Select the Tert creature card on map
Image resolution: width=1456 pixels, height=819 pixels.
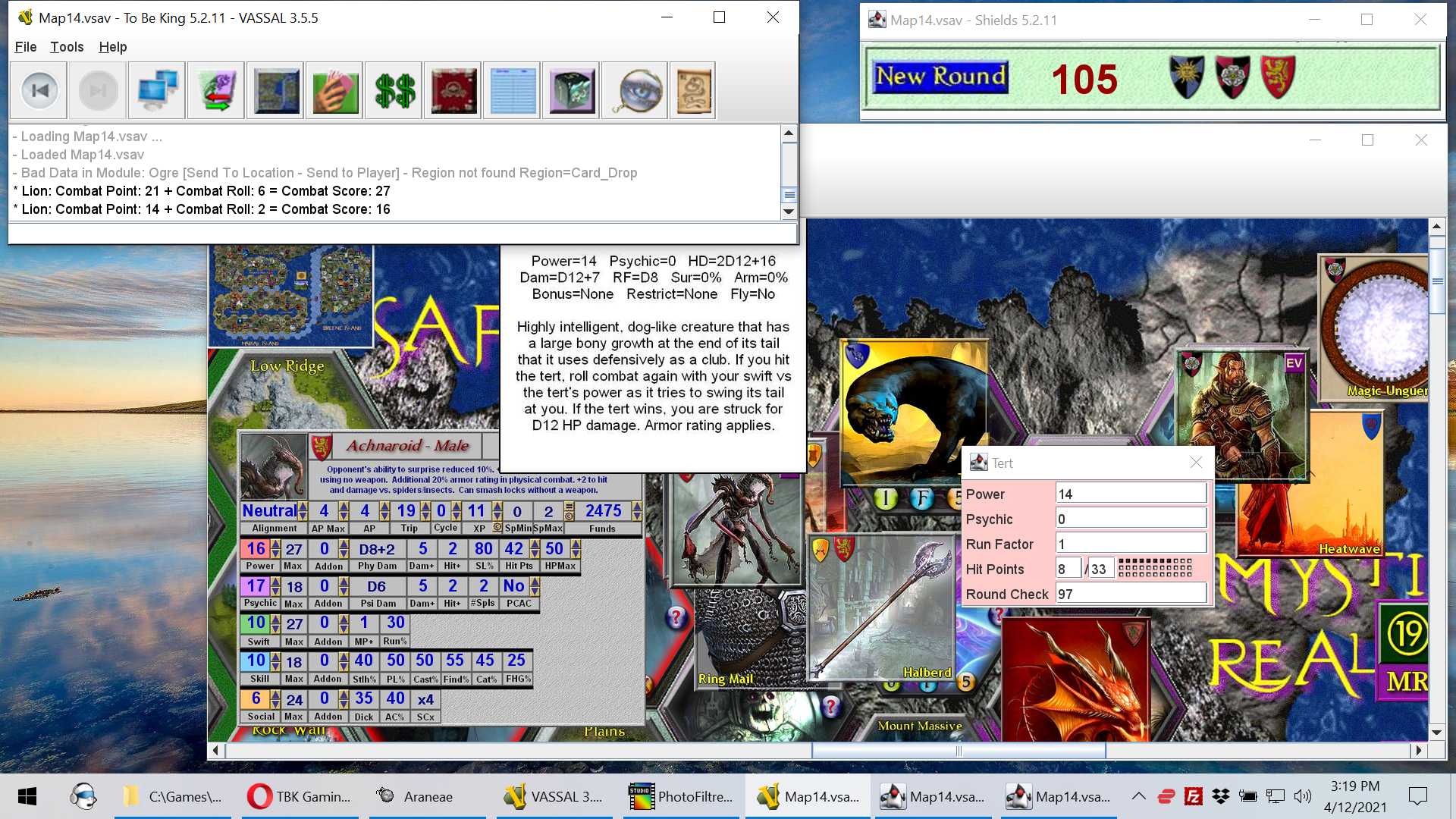coord(913,413)
